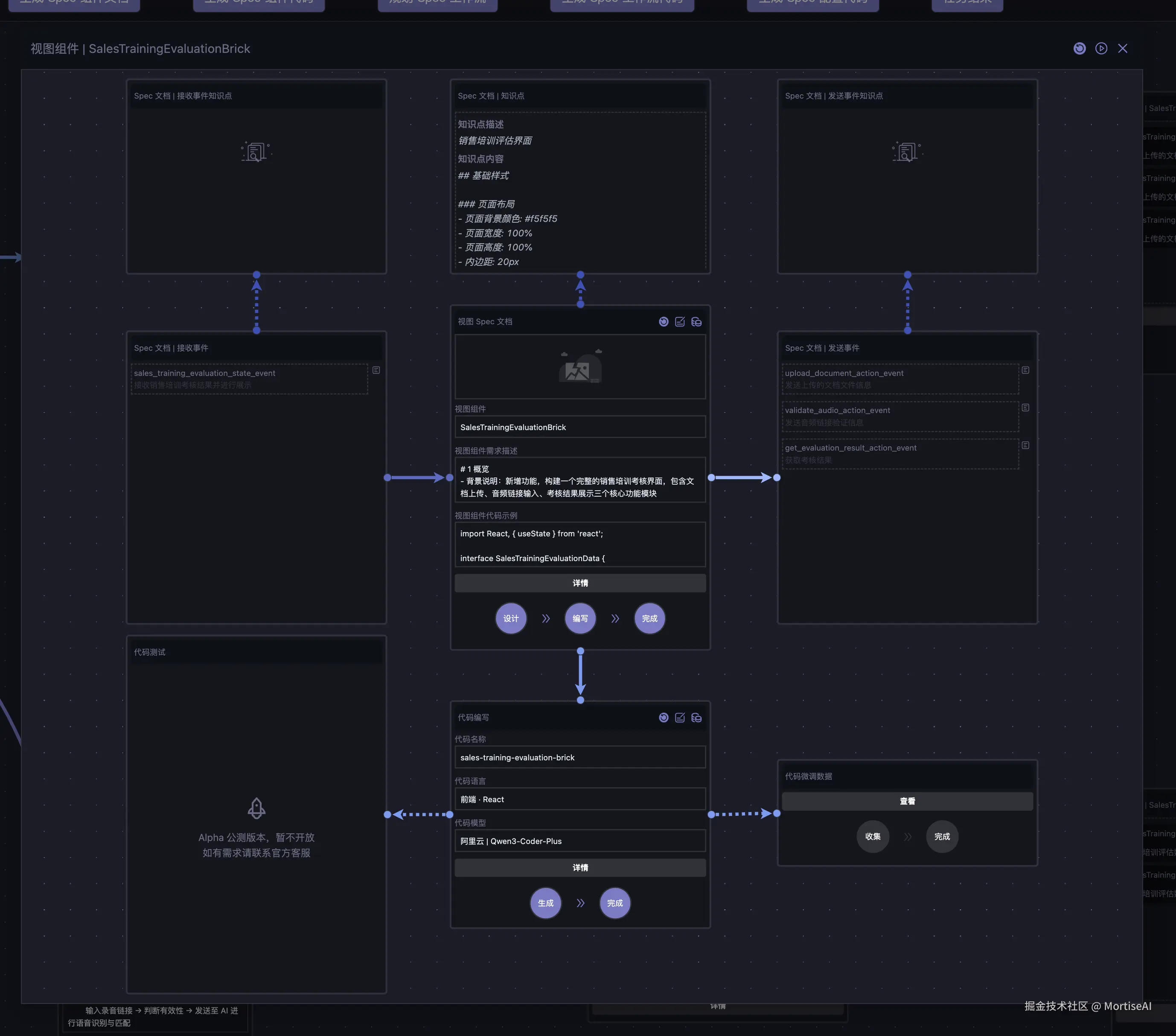Click database icon in 视图 Spec 文档 header

point(696,322)
